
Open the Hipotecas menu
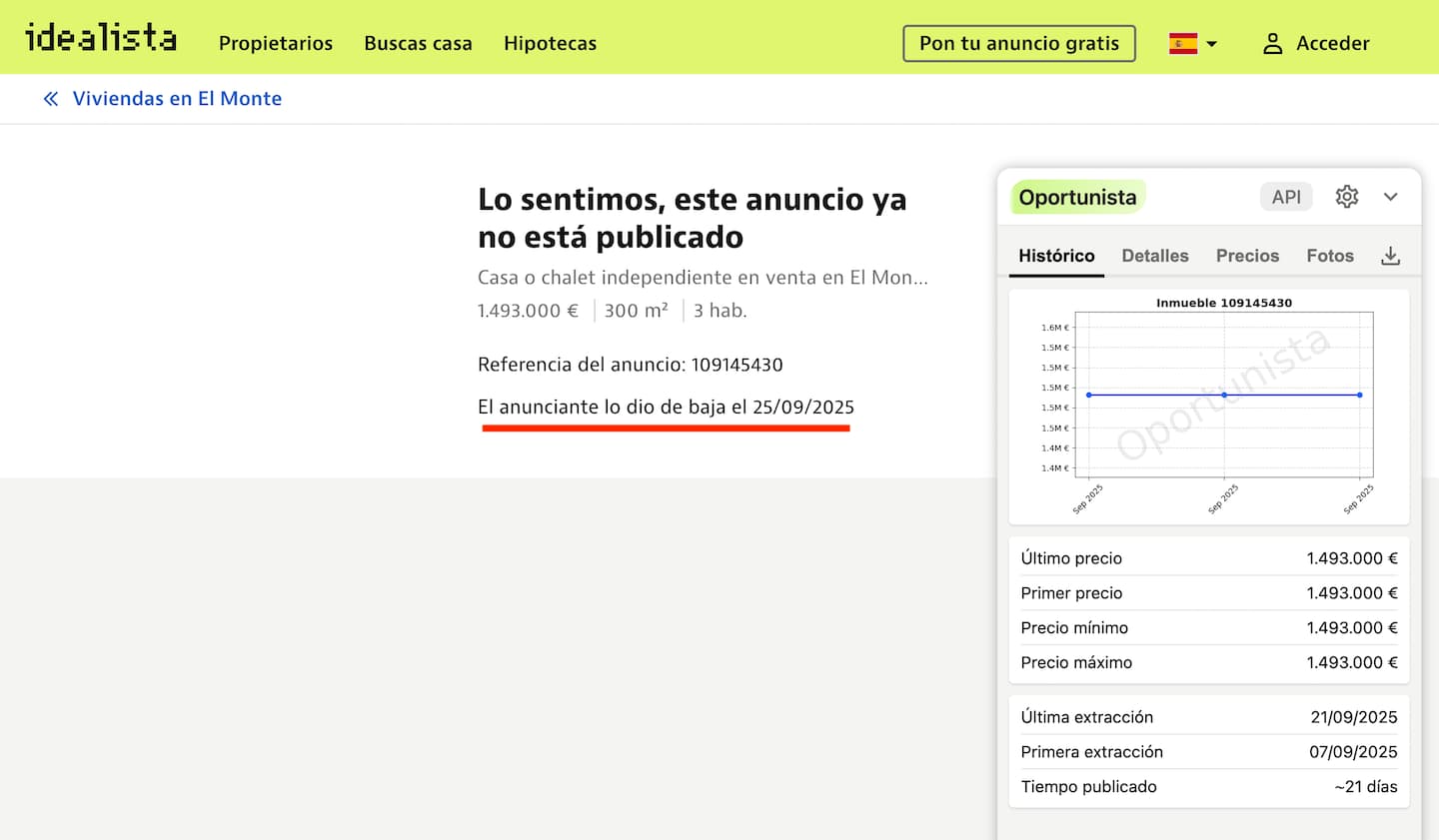(x=550, y=43)
